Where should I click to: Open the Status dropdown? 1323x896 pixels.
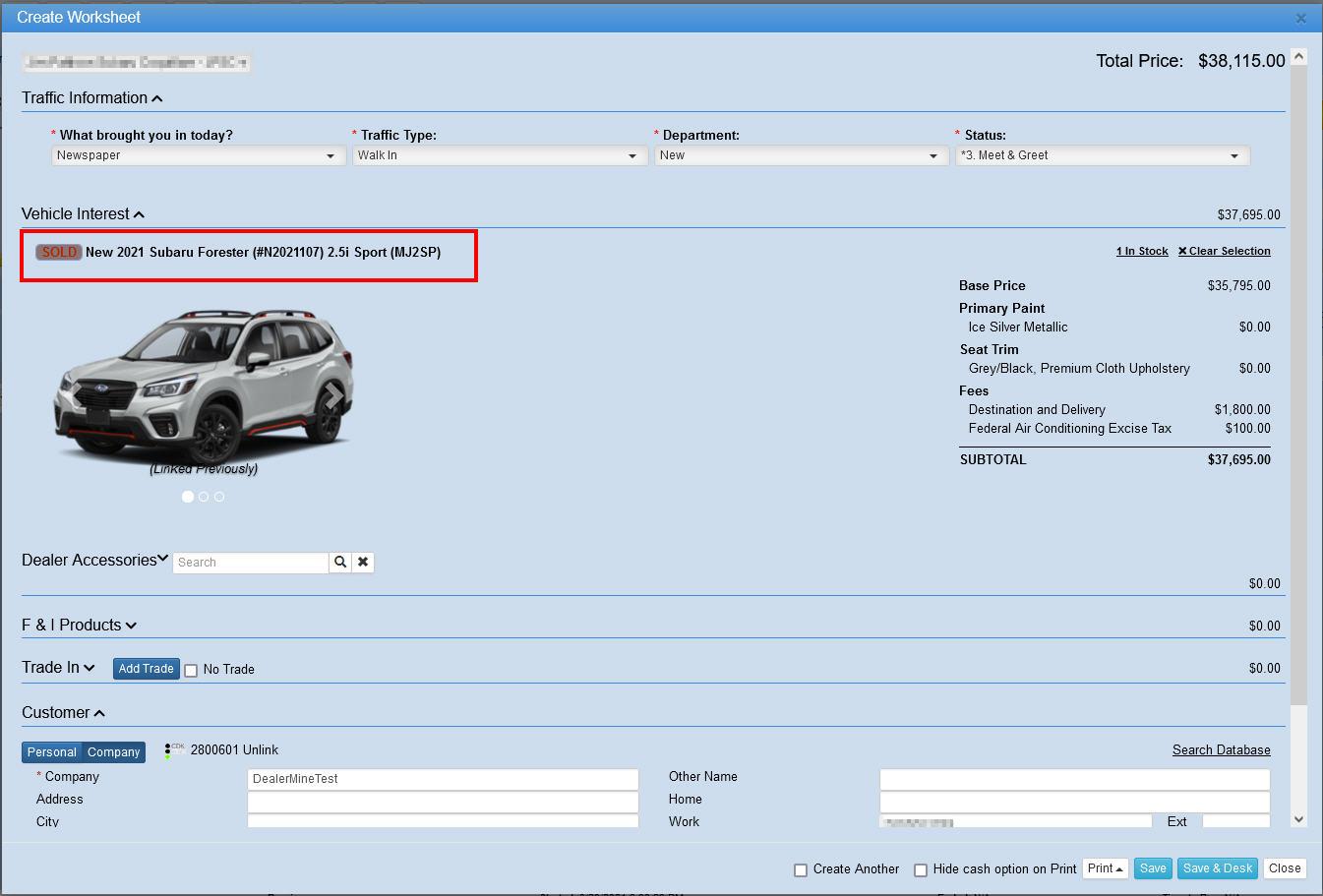(x=1102, y=155)
